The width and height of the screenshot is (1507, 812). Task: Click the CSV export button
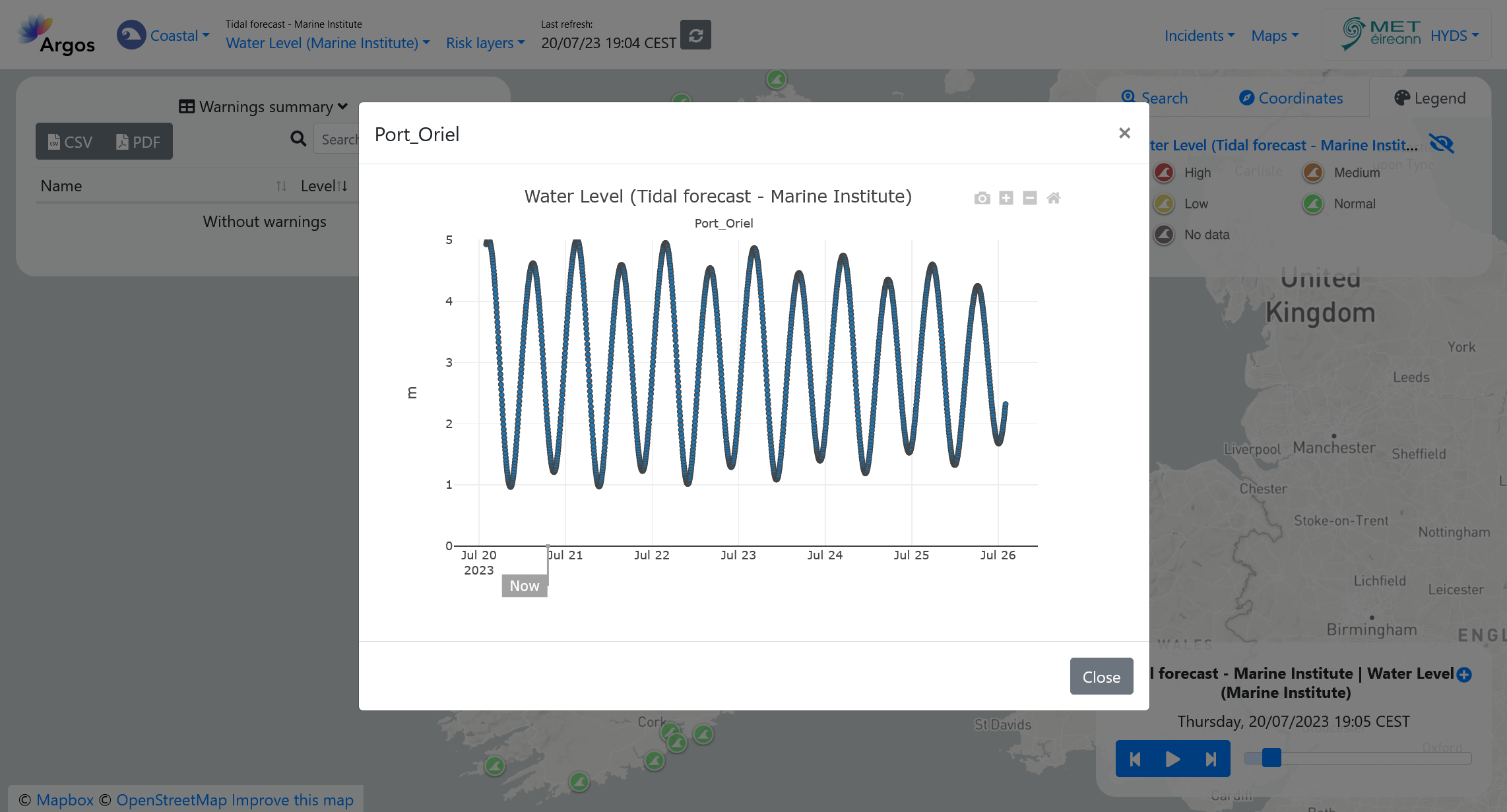(x=70, y=141)
